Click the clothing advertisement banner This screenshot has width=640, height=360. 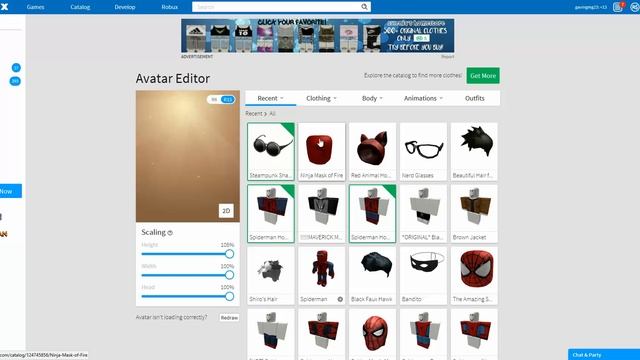pyautogui.click(x=318, y=36)
